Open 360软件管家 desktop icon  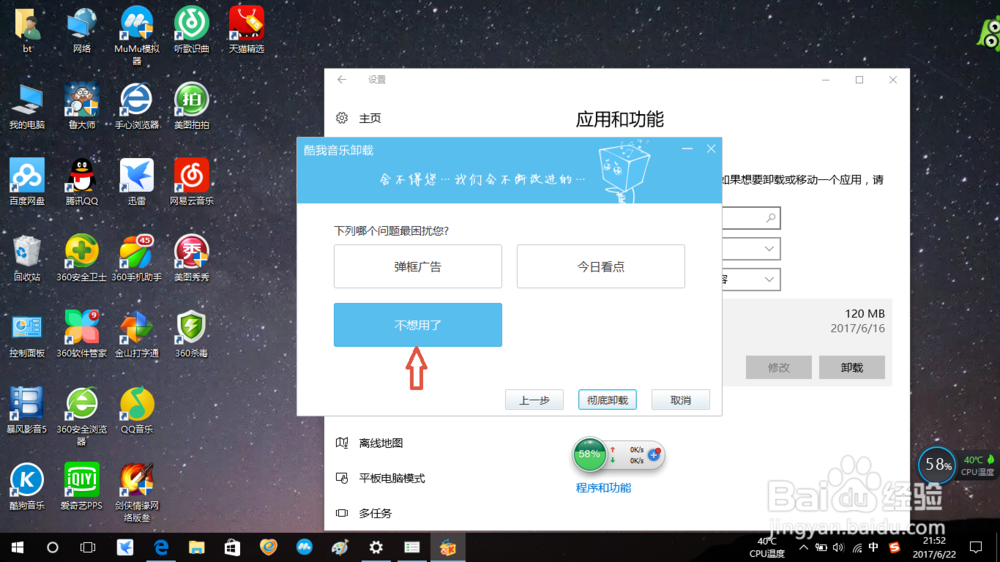82,334
